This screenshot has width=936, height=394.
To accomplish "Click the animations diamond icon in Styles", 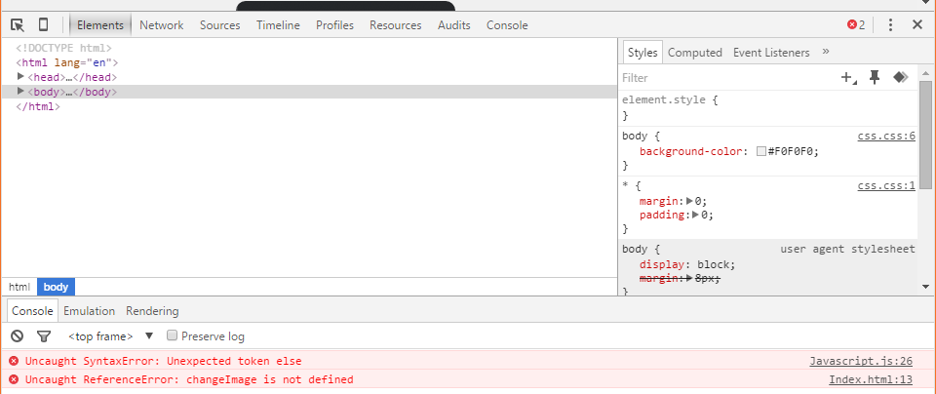I will click(x=900, y=78).
